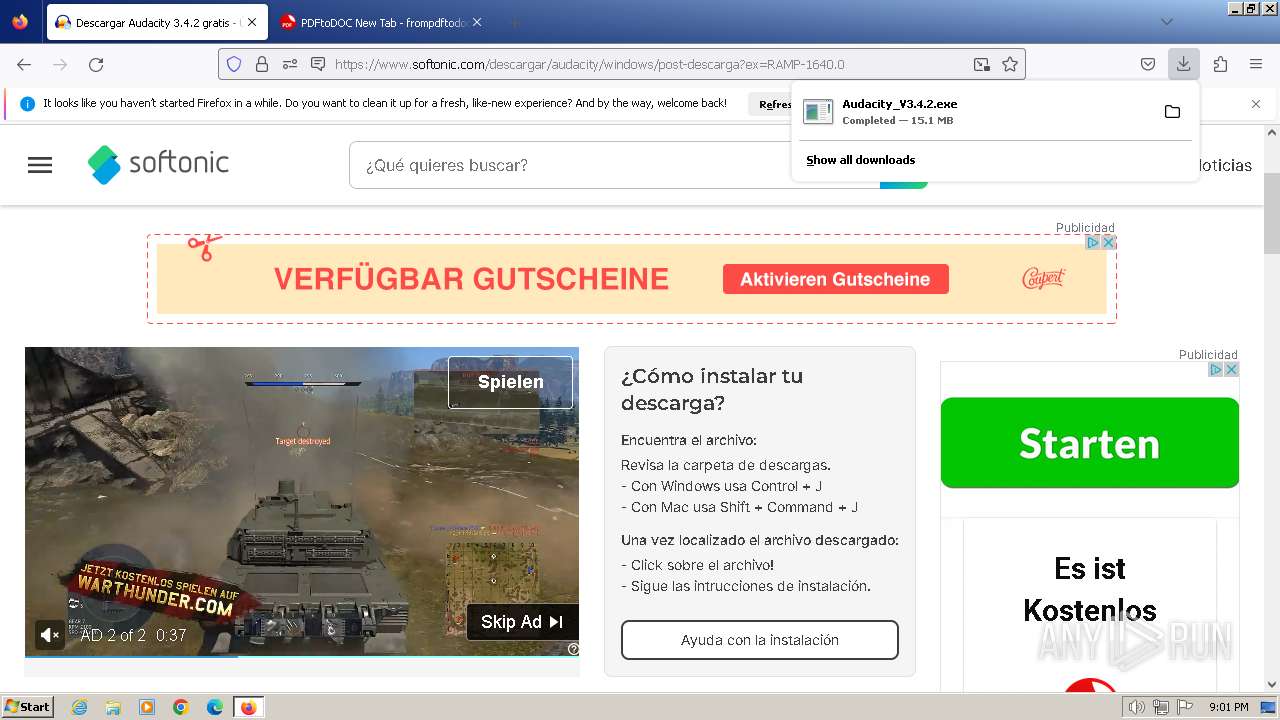
Task: Open Firefox application menu
Action: click(1256, 64)
